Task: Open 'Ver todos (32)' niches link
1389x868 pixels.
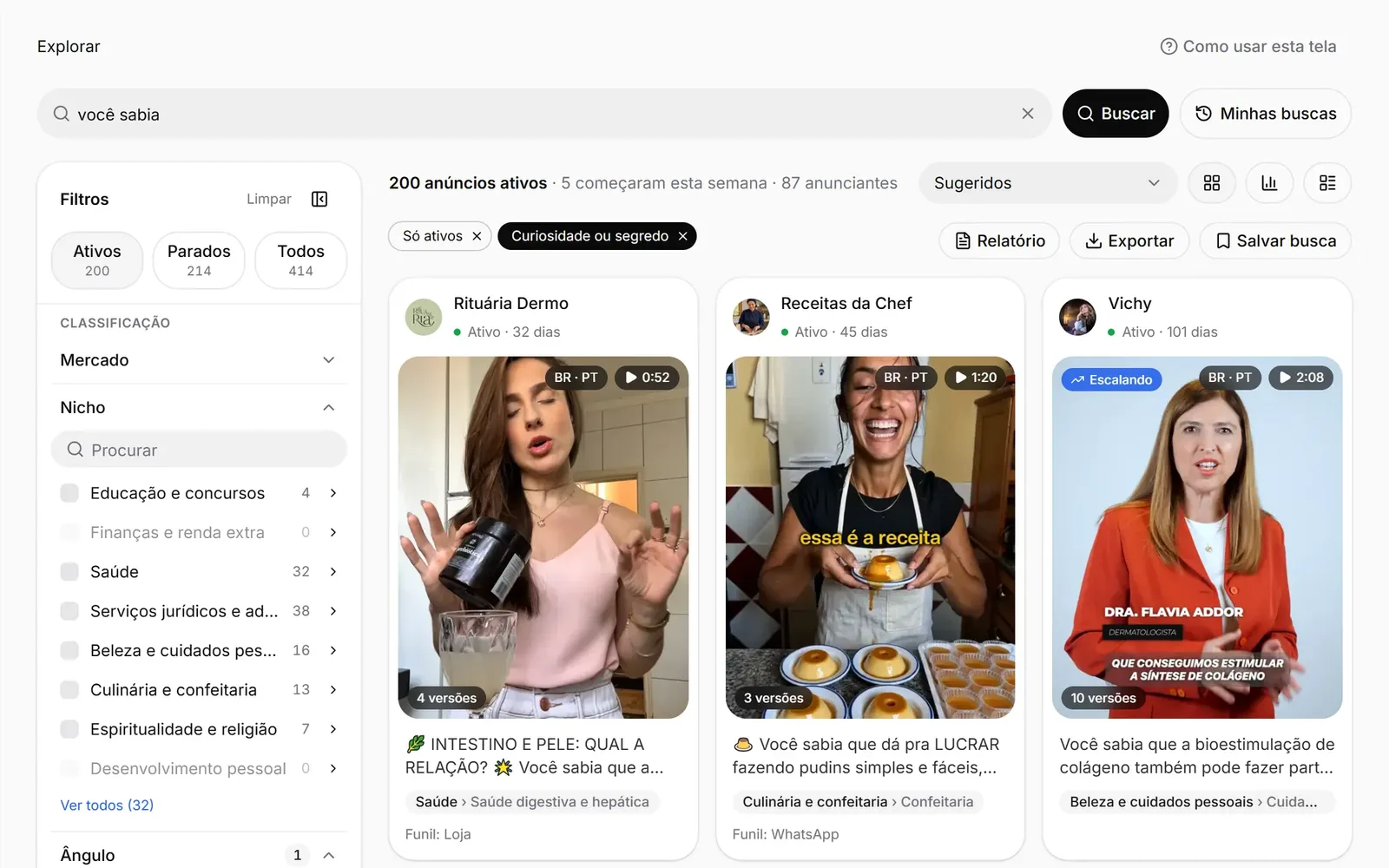Action: [107, 806]
